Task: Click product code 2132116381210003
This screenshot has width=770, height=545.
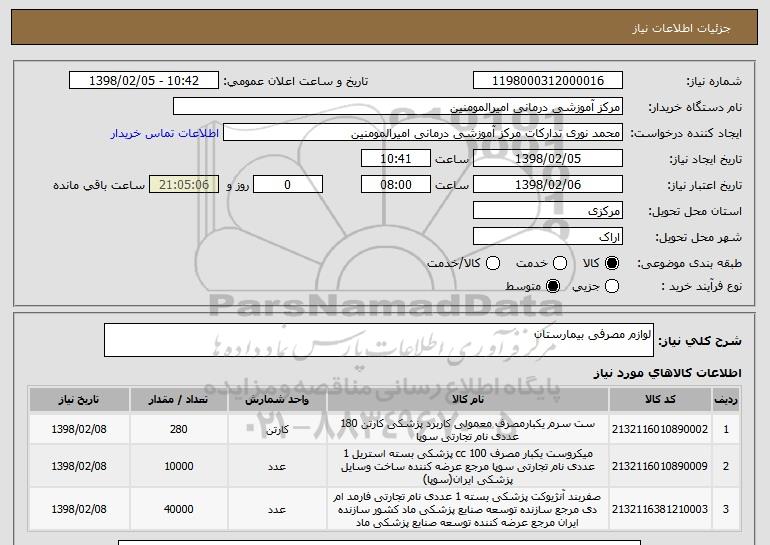Action: point(660,509)
